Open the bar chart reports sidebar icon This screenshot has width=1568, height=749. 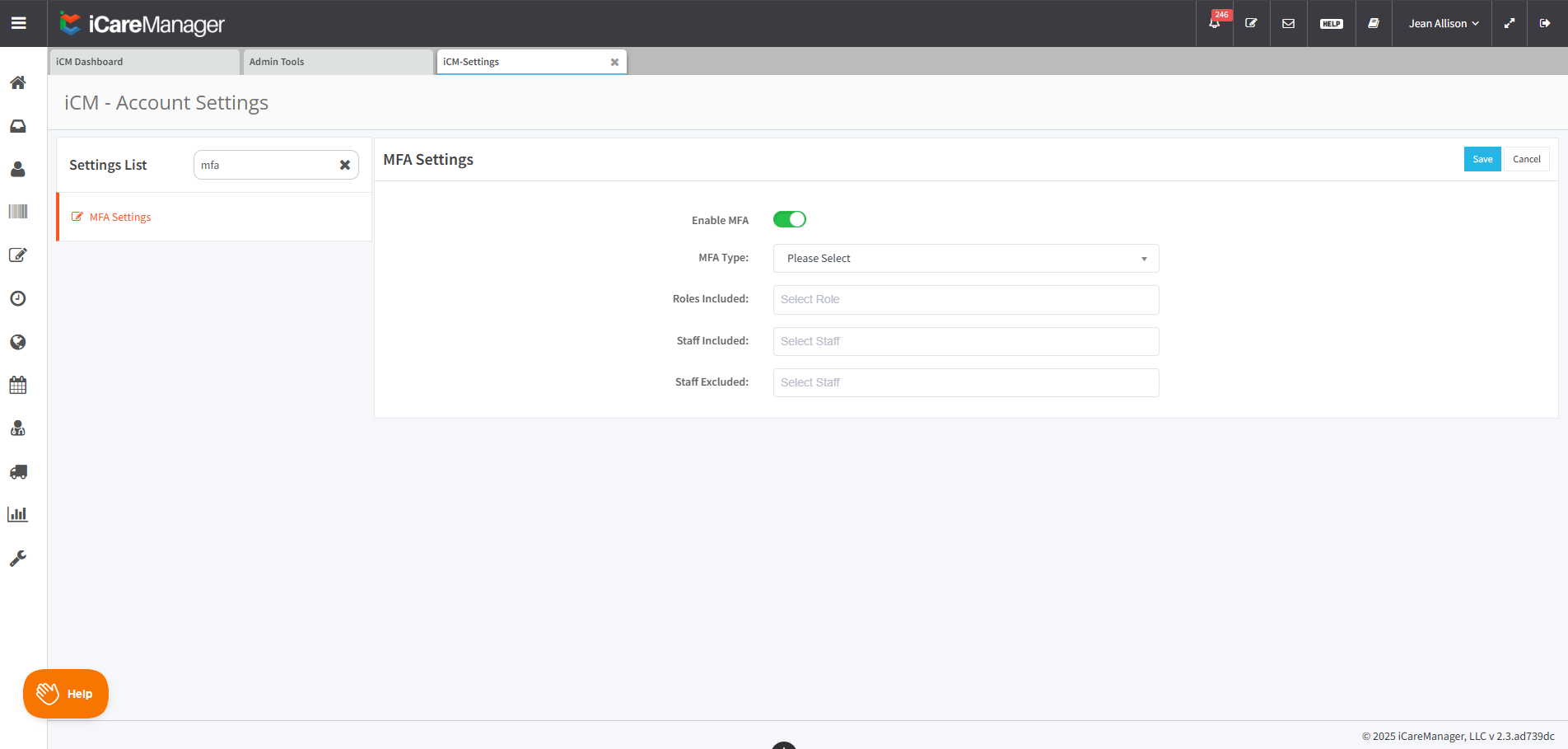click(x=18, y=514)
